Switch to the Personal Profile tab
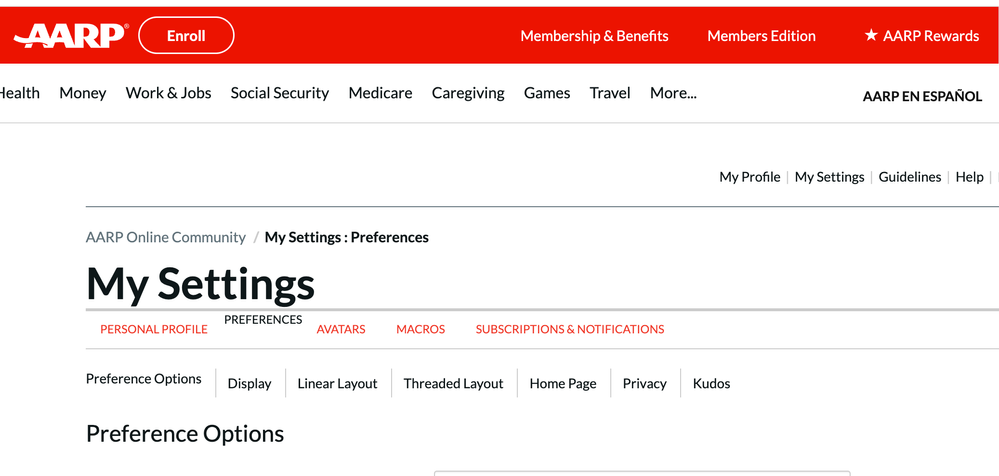Image resolution: width=999 pixels, height=476 pixels. click(154, 329)
